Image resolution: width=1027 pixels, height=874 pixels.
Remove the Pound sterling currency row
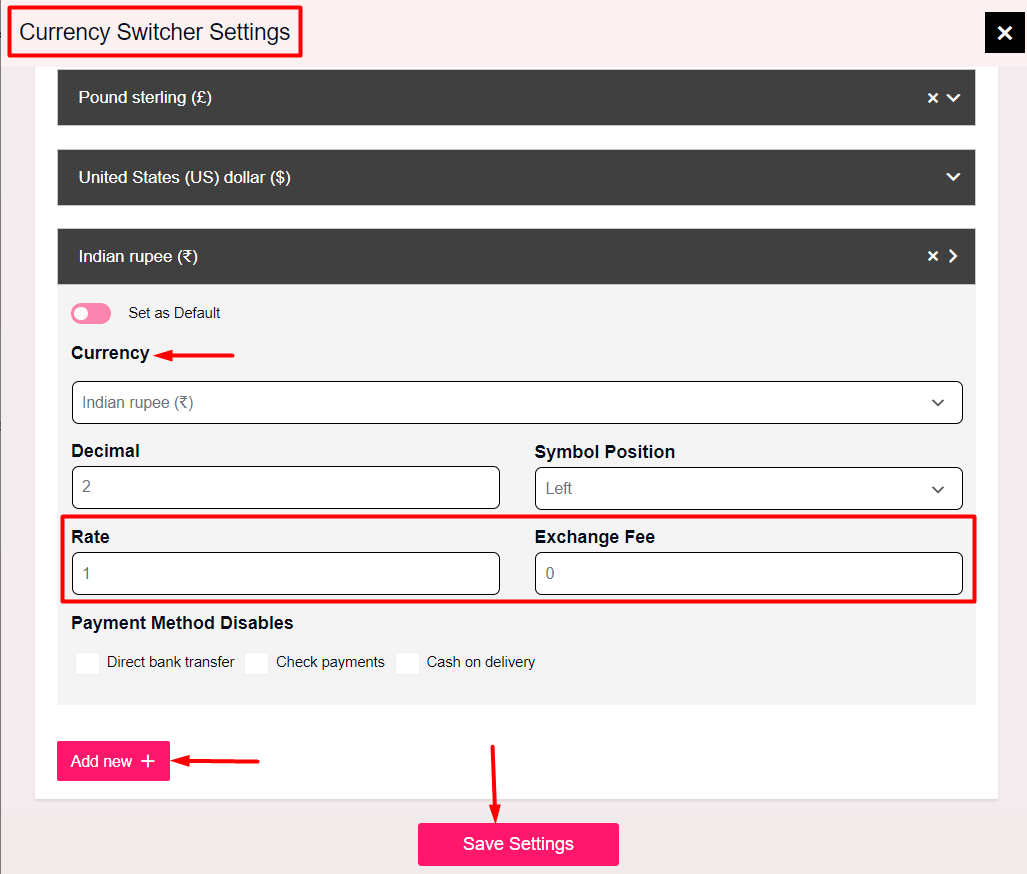[x=932, y=98]
